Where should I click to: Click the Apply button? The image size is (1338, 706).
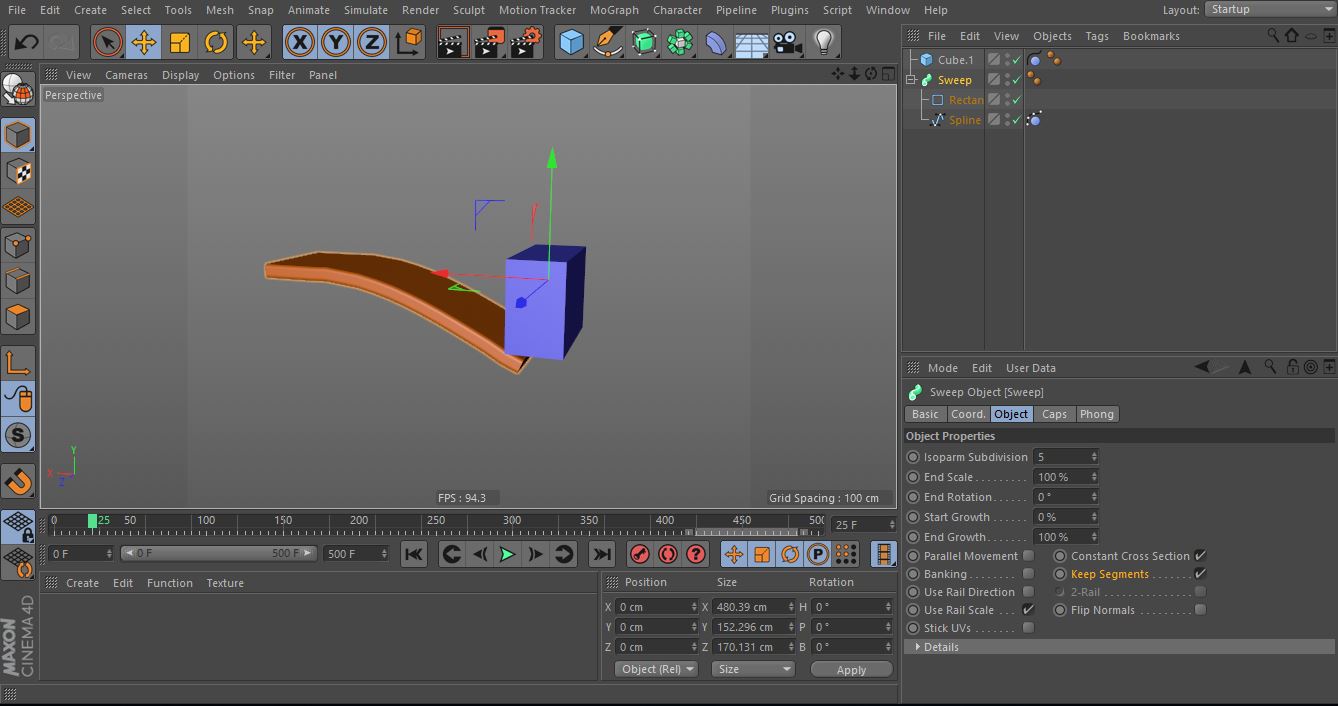tap(851, 670)
